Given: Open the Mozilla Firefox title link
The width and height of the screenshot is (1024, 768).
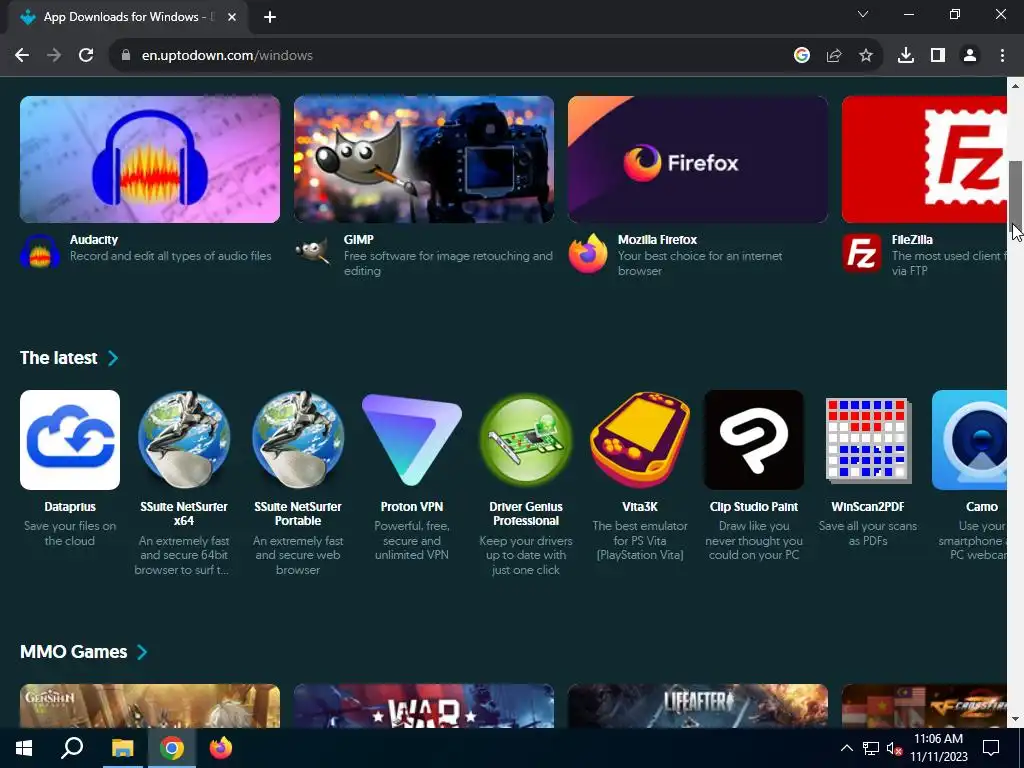Looking at the screenshot, I should point(658,240).
